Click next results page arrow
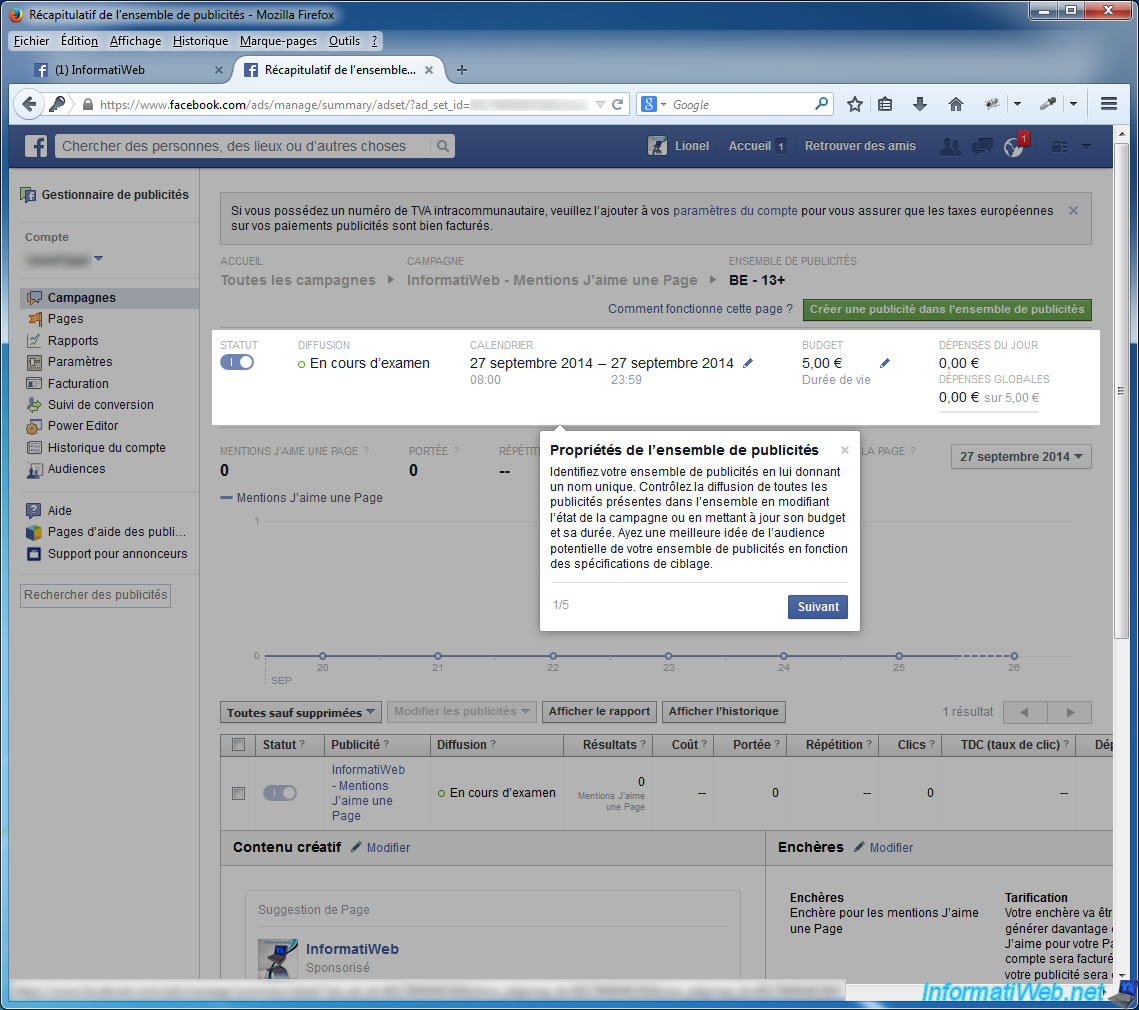Screen dimensions: 1139x1010 pos(1069,712)
